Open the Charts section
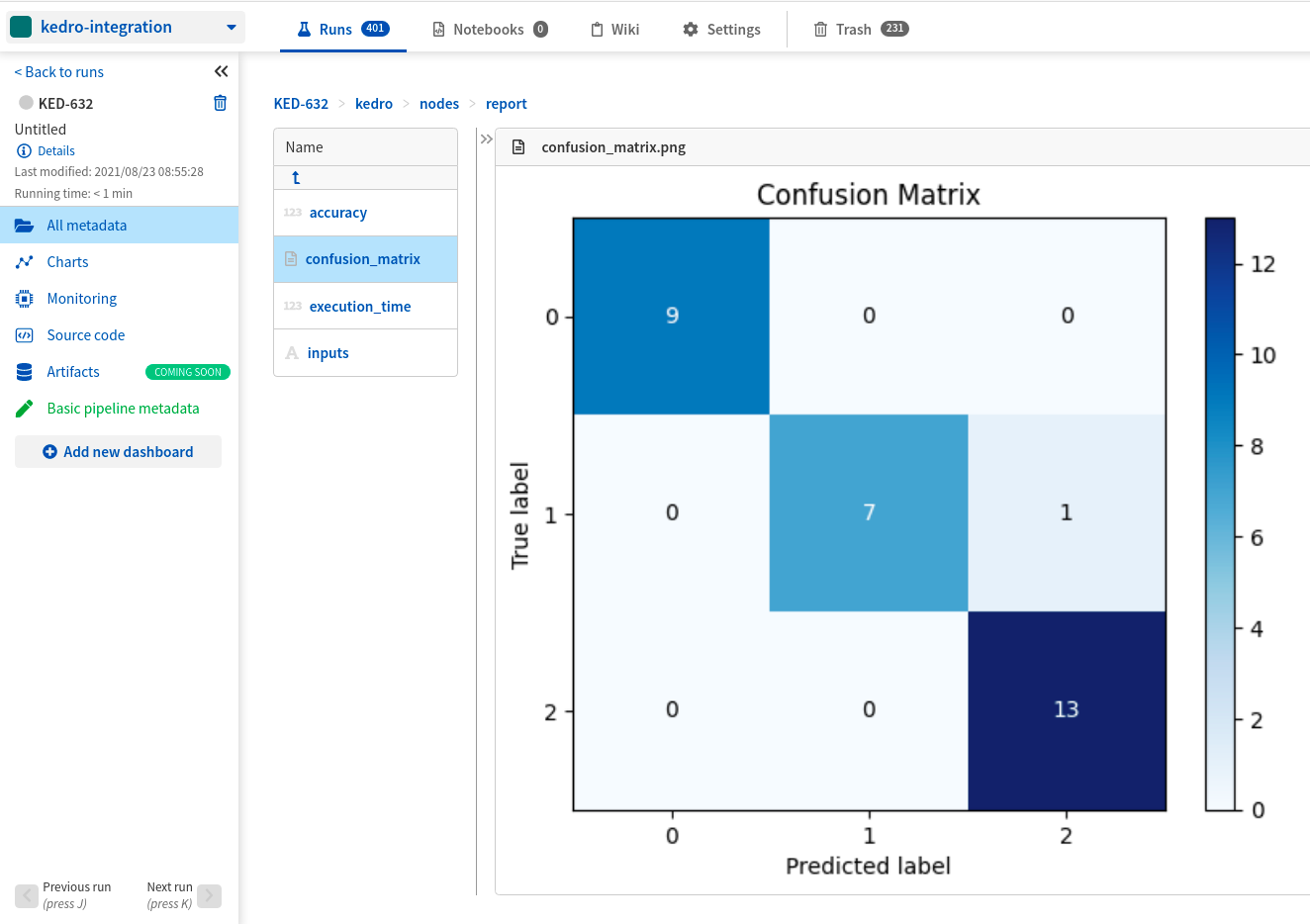This screenshot has height=924, width=1310. pos(25,261)
